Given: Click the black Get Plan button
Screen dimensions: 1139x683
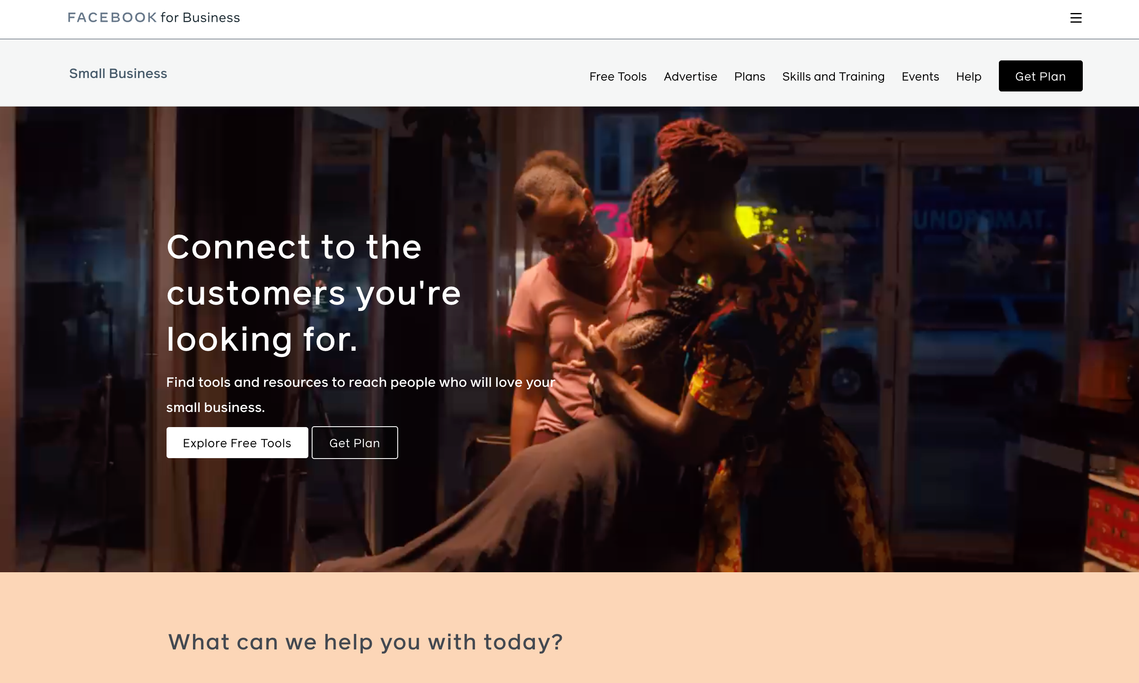Looking at the screenshot, I should coord(1040,76).
